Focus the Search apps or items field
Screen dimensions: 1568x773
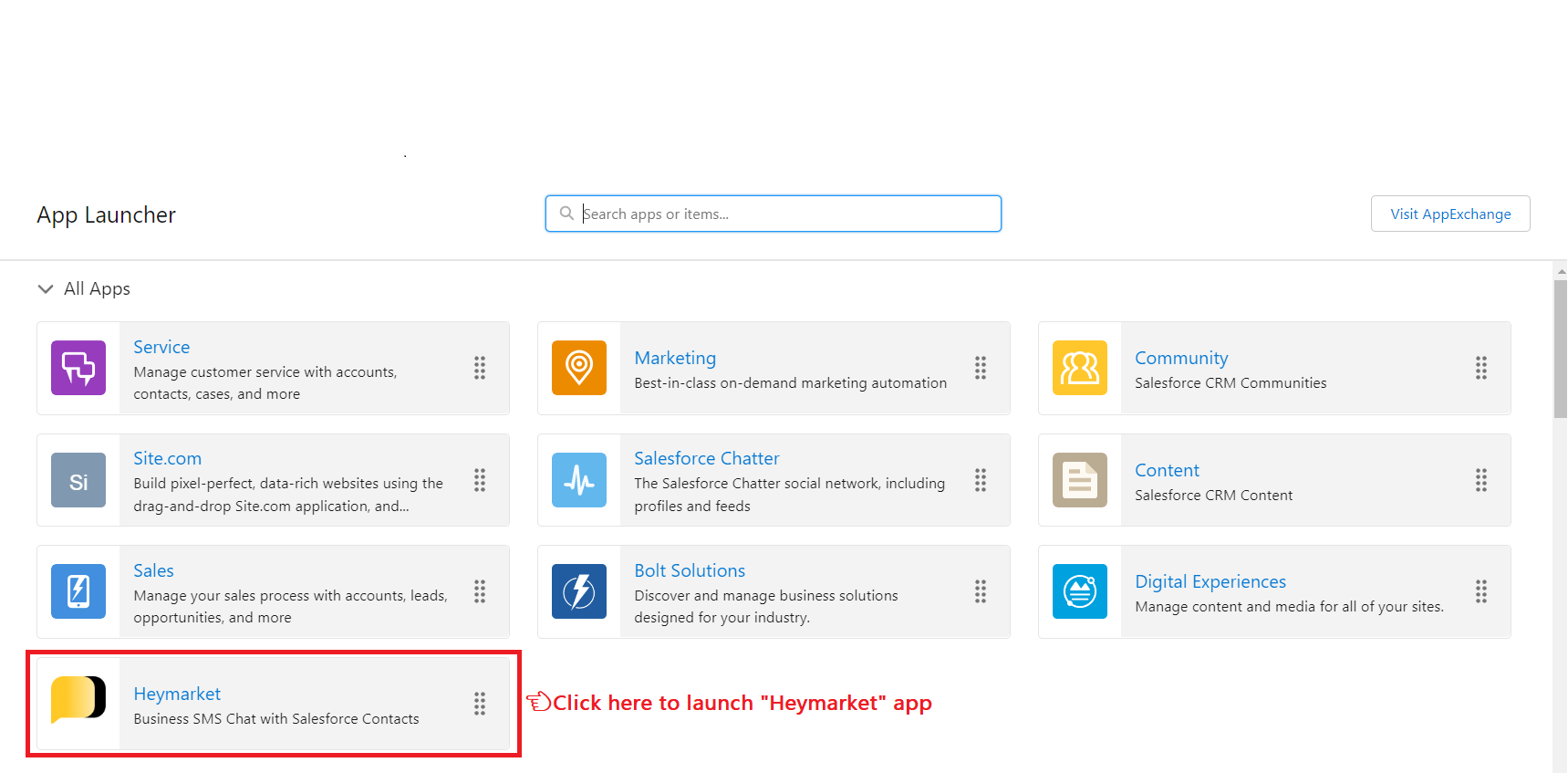click(x=774, y=214)
